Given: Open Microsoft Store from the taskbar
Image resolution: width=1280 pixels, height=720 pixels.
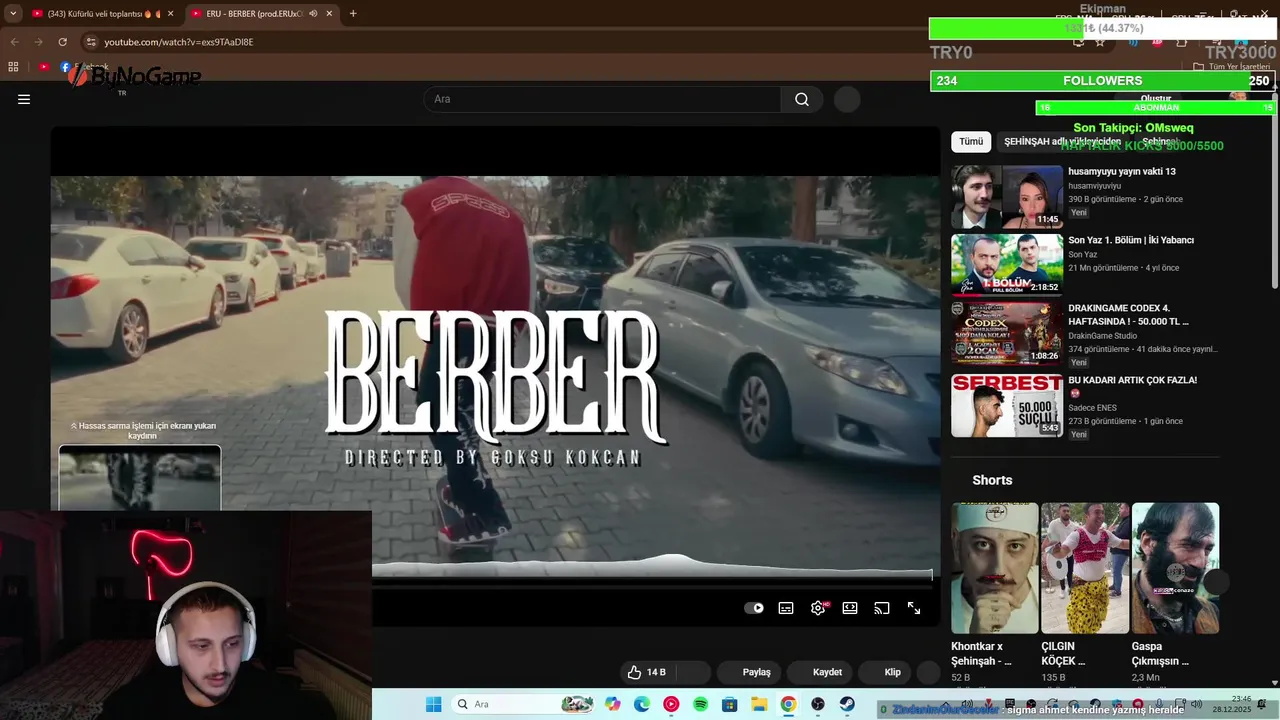Looking at the screenshot, I should (x=730, y=704).
